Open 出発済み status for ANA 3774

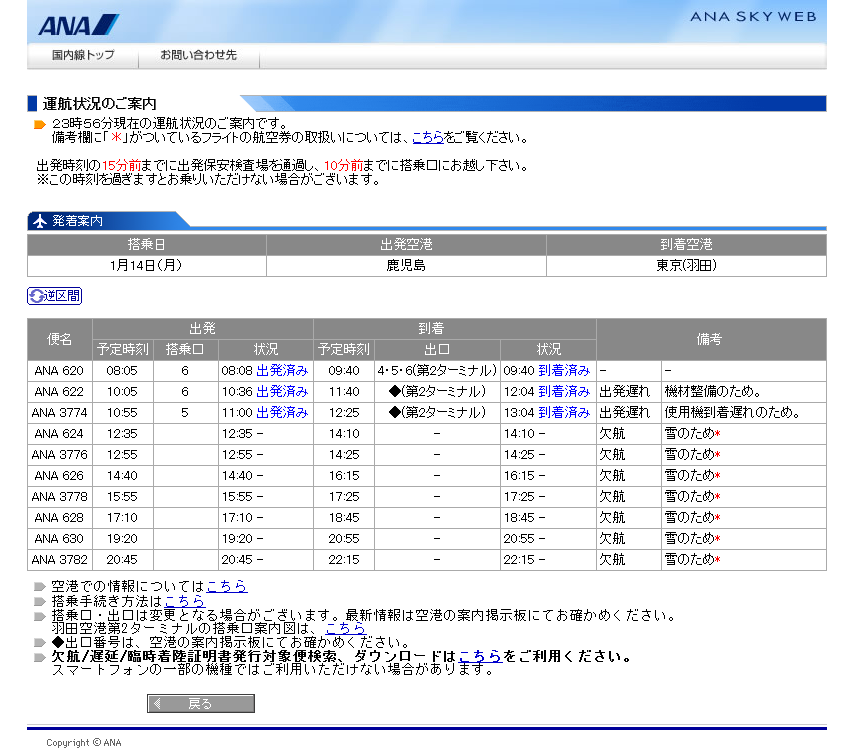[282, 413]
